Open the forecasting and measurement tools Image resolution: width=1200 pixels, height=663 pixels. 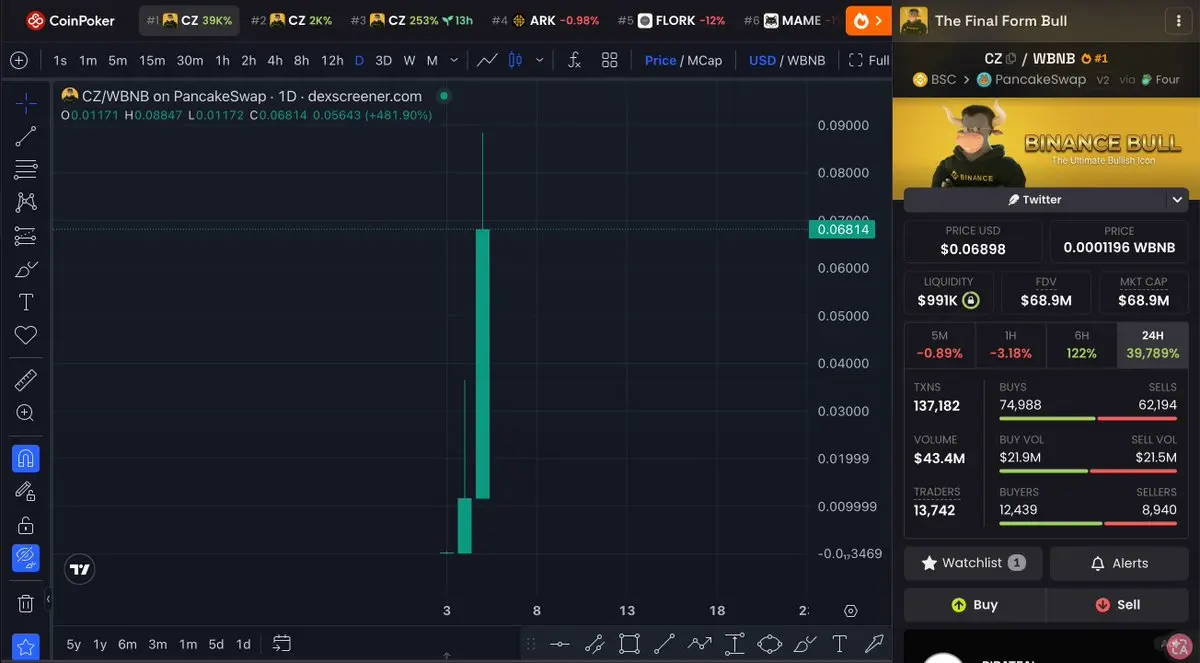26,236
